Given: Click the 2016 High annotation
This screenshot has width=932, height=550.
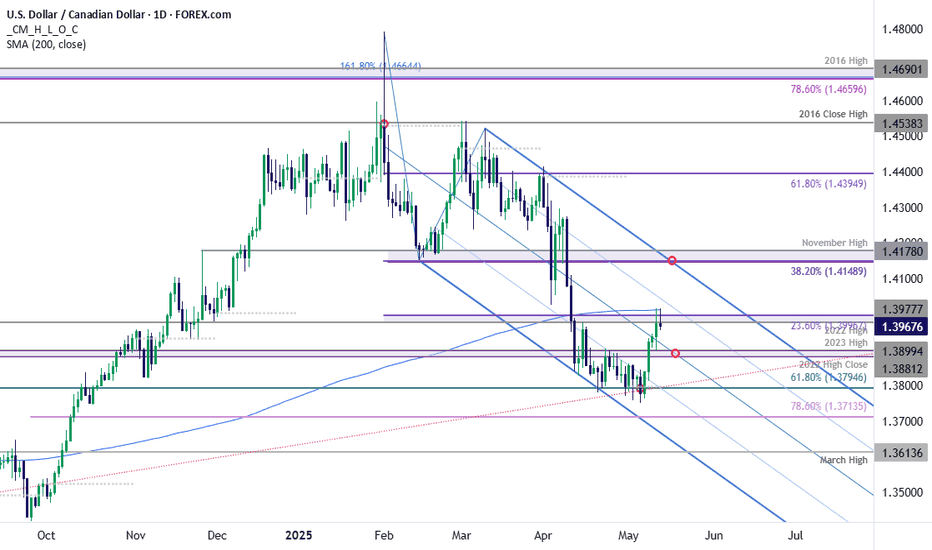Looking at the screenshot, I should click(846, 61).
